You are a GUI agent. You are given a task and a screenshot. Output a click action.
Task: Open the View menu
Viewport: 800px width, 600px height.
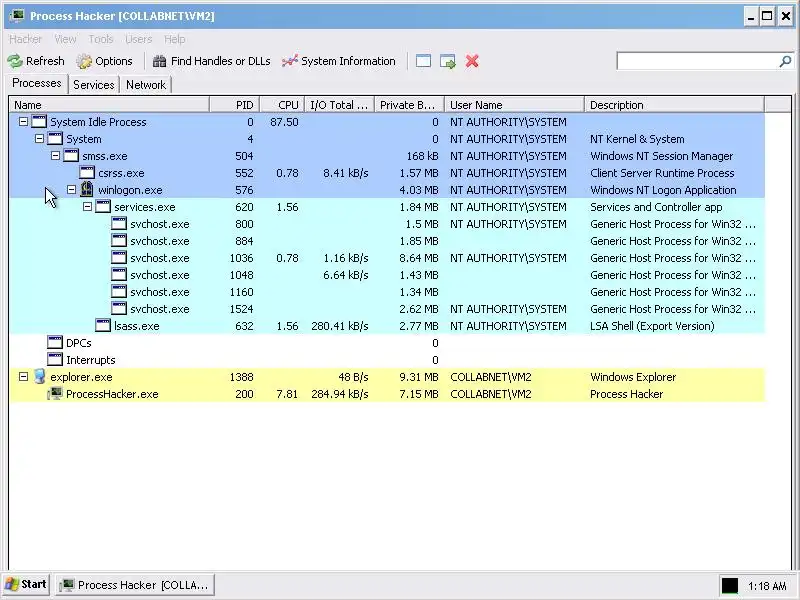65,39
